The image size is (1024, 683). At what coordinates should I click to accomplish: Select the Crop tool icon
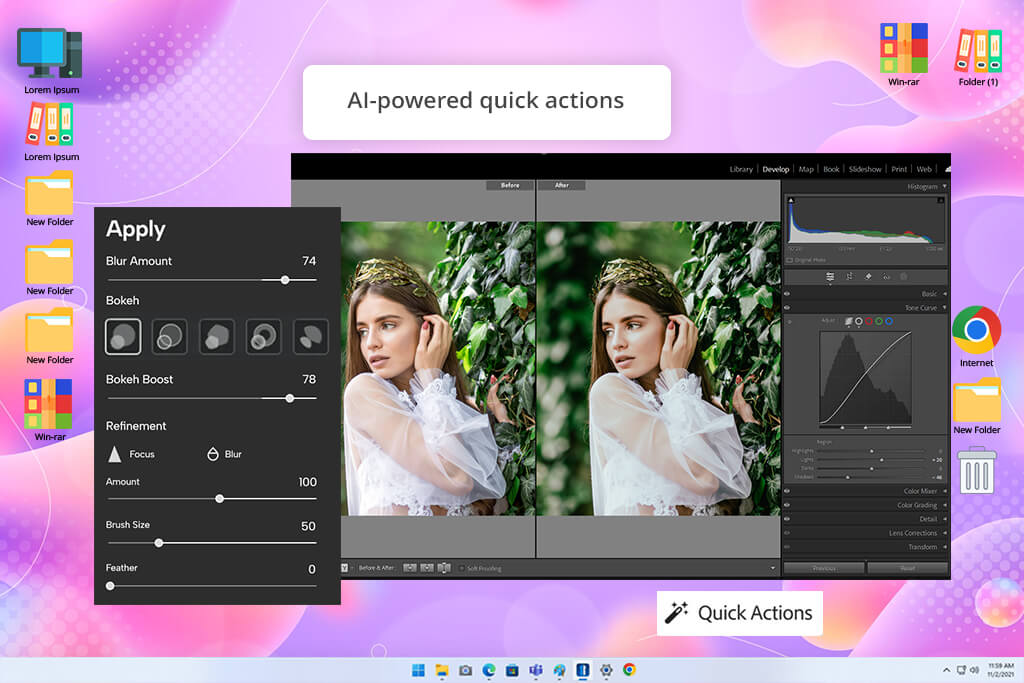pyautogui.click(x=849, y=276)
